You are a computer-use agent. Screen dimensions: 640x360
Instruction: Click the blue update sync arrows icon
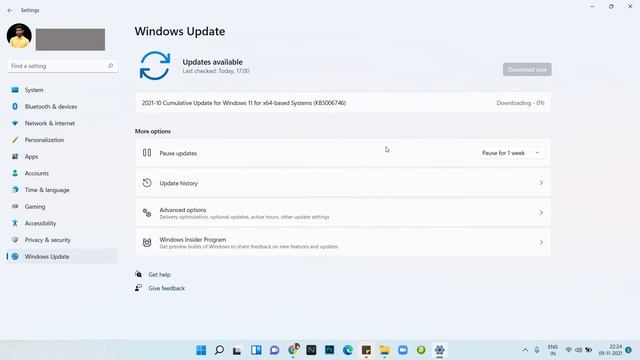[155, 65]
